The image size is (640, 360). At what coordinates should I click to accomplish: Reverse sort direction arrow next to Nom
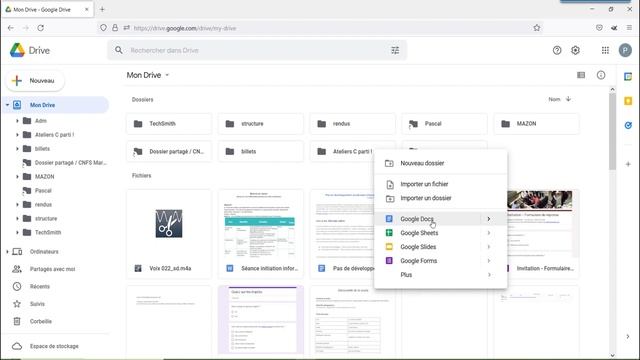(568, 99)
